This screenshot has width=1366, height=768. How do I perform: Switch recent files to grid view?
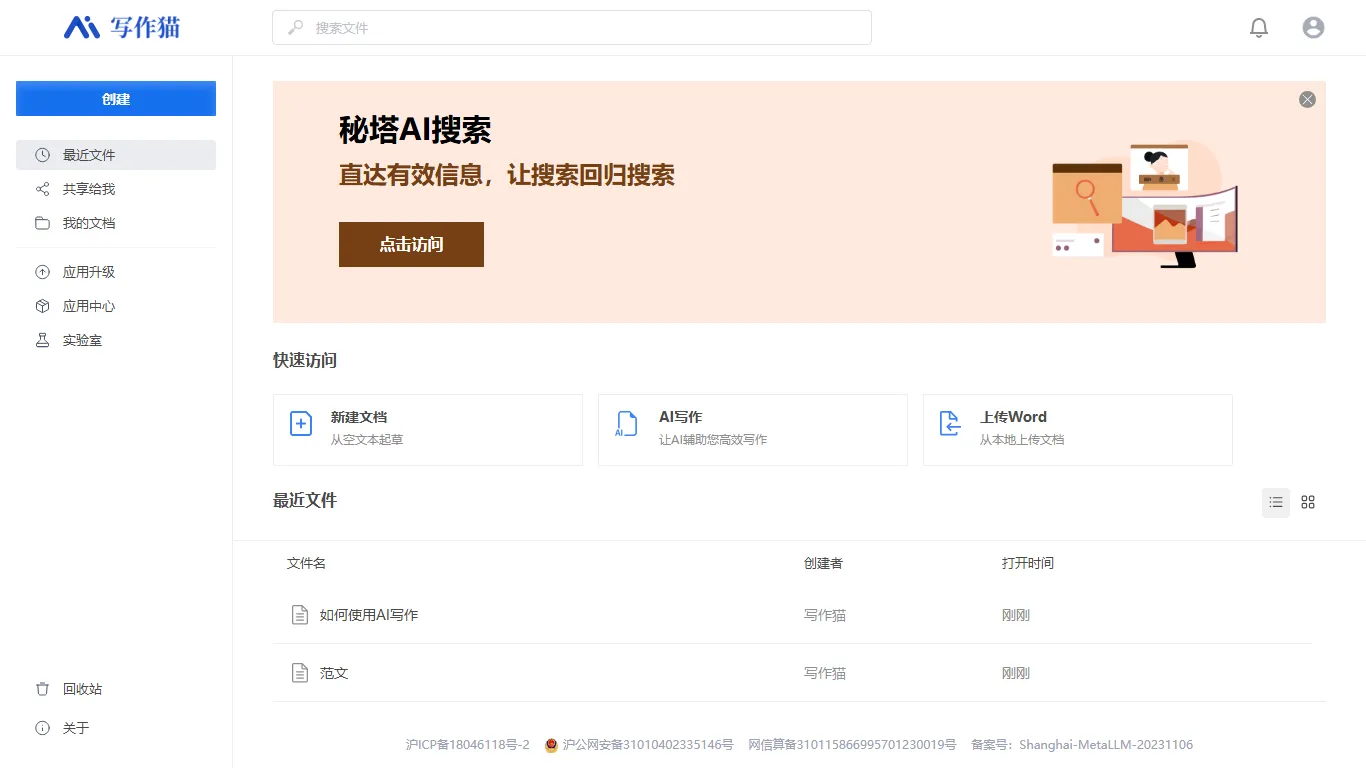(1308, 502)
